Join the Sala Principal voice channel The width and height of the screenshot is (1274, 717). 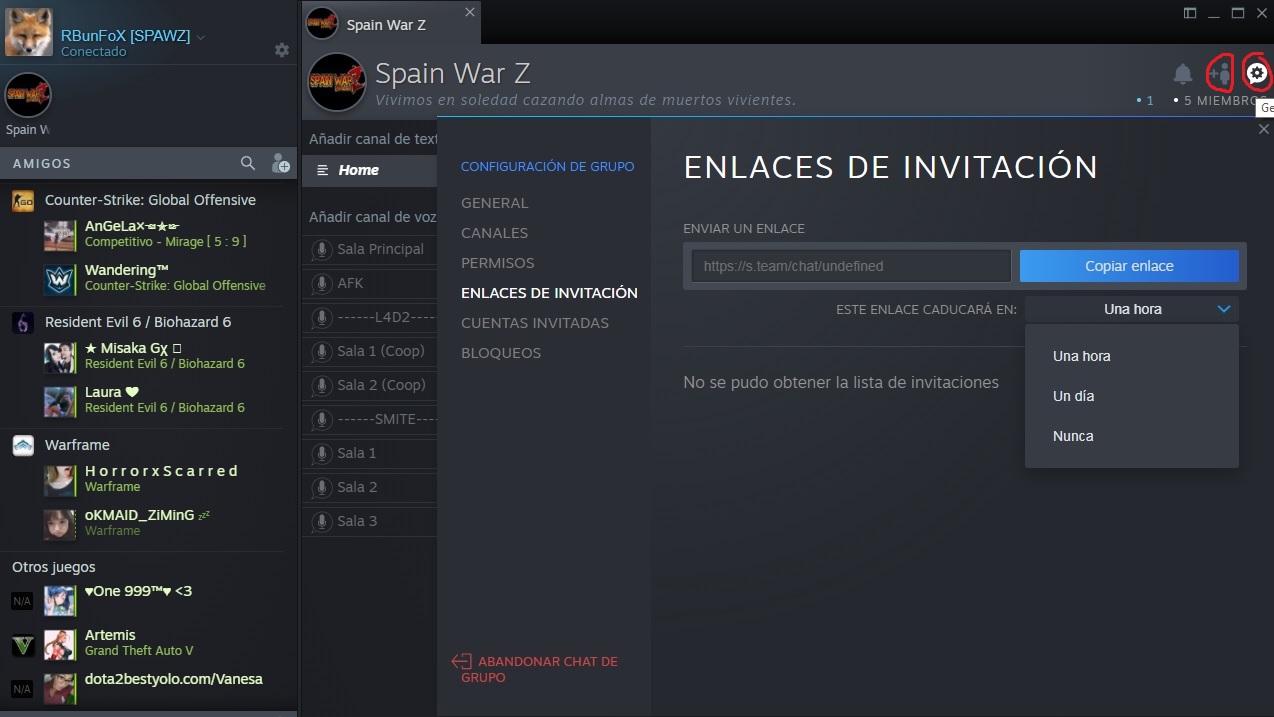coord(369,249)
